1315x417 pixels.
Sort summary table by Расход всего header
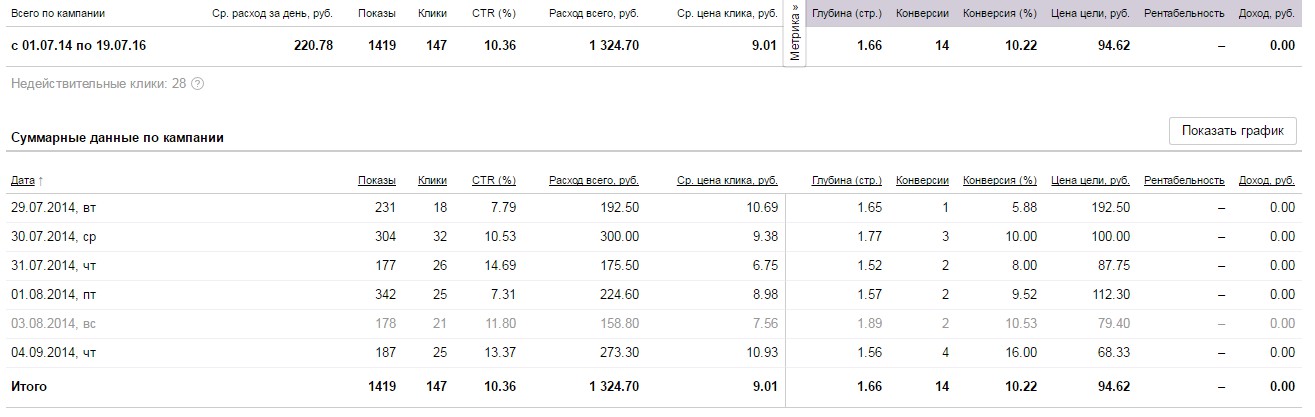594,181
